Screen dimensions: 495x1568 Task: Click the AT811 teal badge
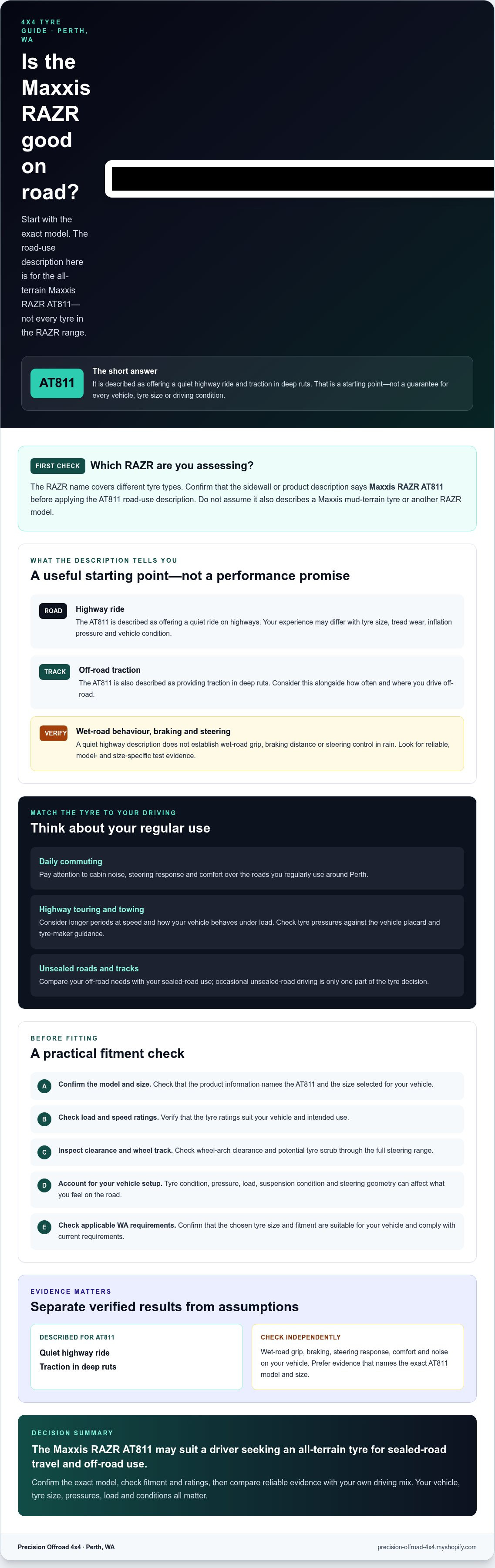tap(57, 383)
